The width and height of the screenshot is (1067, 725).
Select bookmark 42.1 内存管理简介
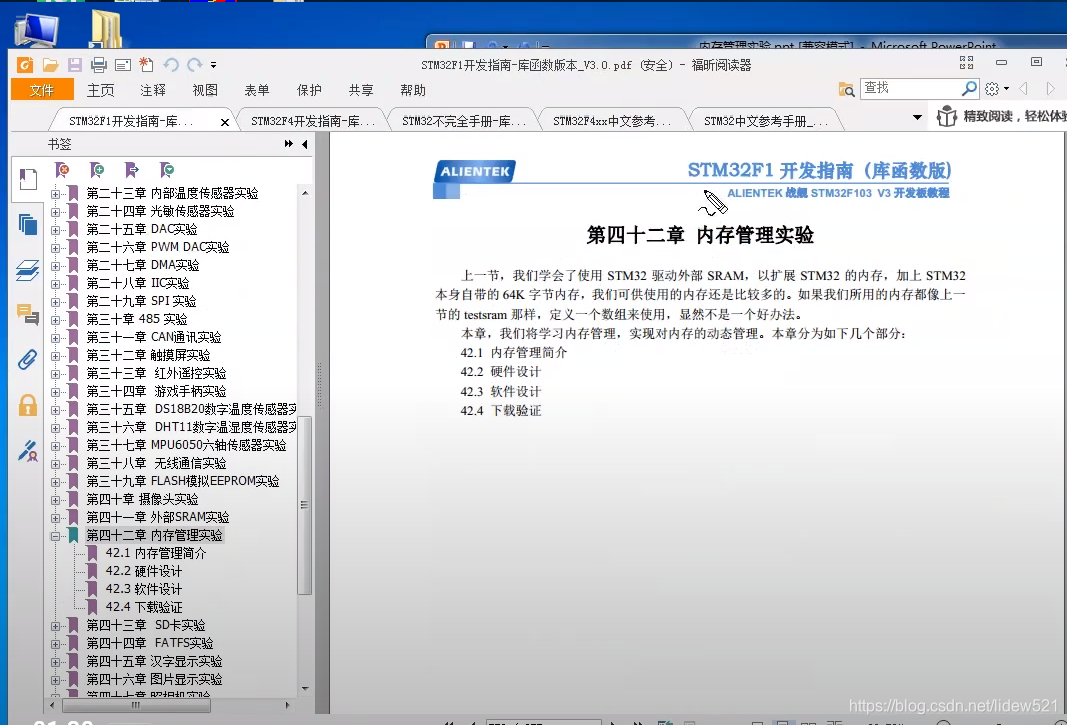(x=156, y=553)
